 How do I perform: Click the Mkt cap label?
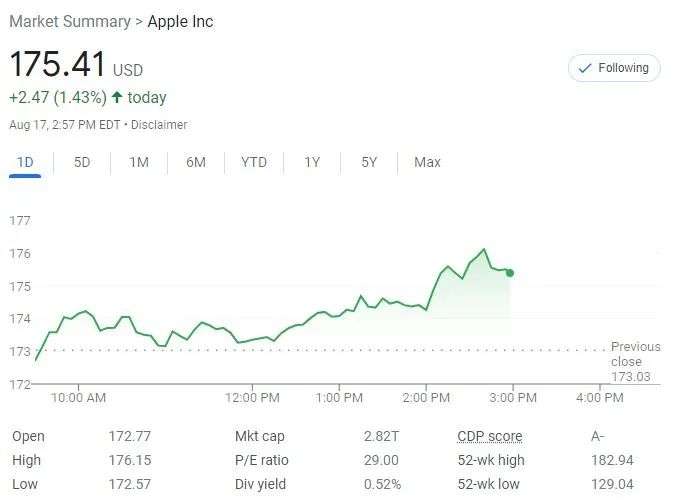(x=259, y=436)
